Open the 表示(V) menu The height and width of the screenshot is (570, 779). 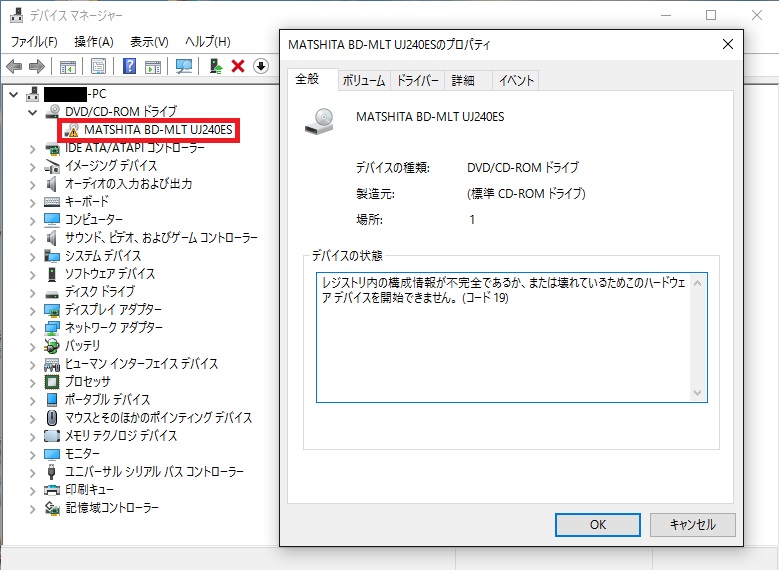149,41
